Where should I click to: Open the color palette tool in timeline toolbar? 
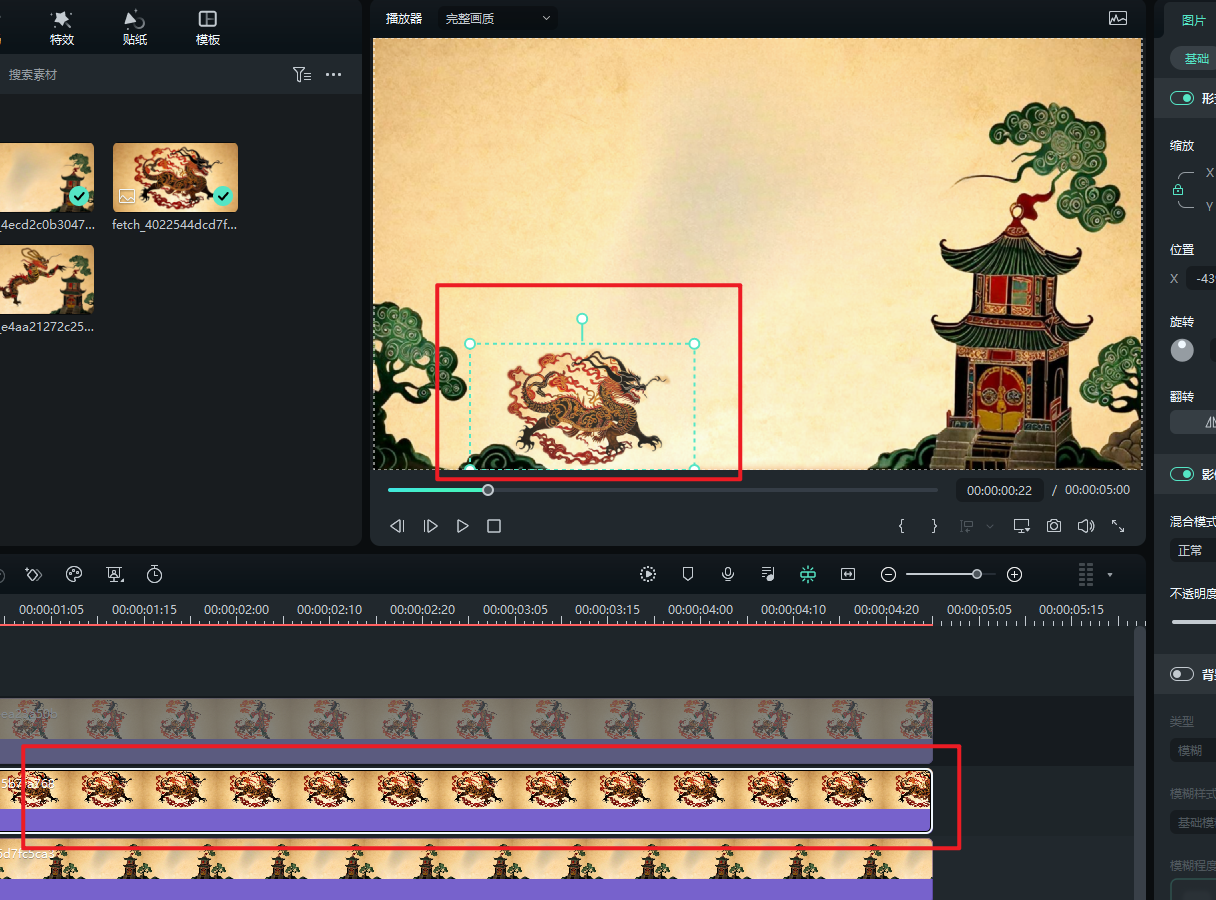click(x=73, y=574)
